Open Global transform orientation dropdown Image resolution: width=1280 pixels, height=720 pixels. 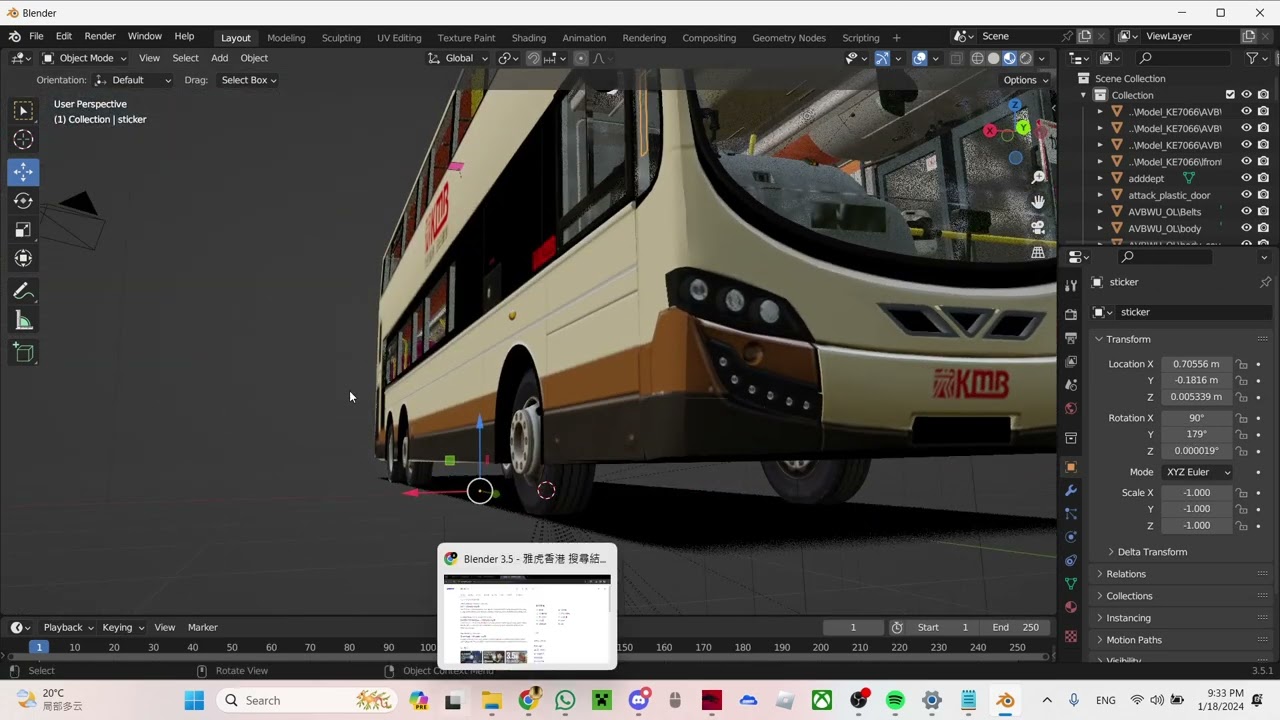click(x=458, y=58)
